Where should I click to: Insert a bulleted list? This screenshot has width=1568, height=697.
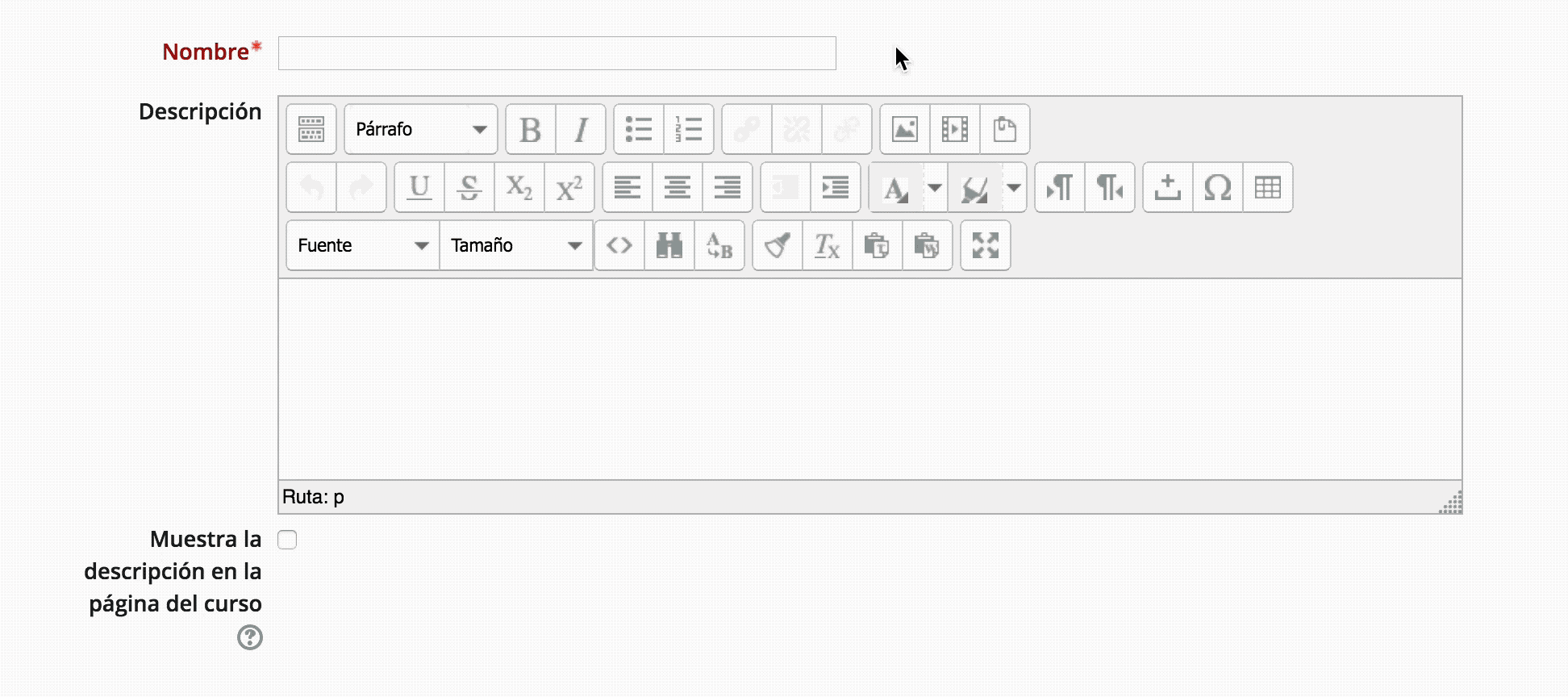[638, 129]
